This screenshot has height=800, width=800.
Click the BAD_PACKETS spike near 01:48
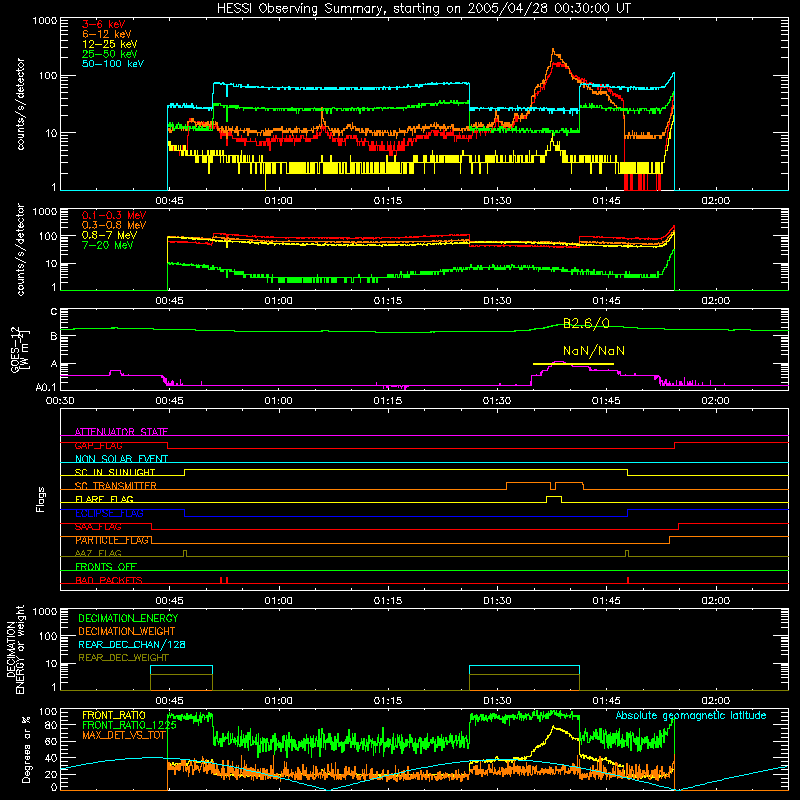[628, 580]
